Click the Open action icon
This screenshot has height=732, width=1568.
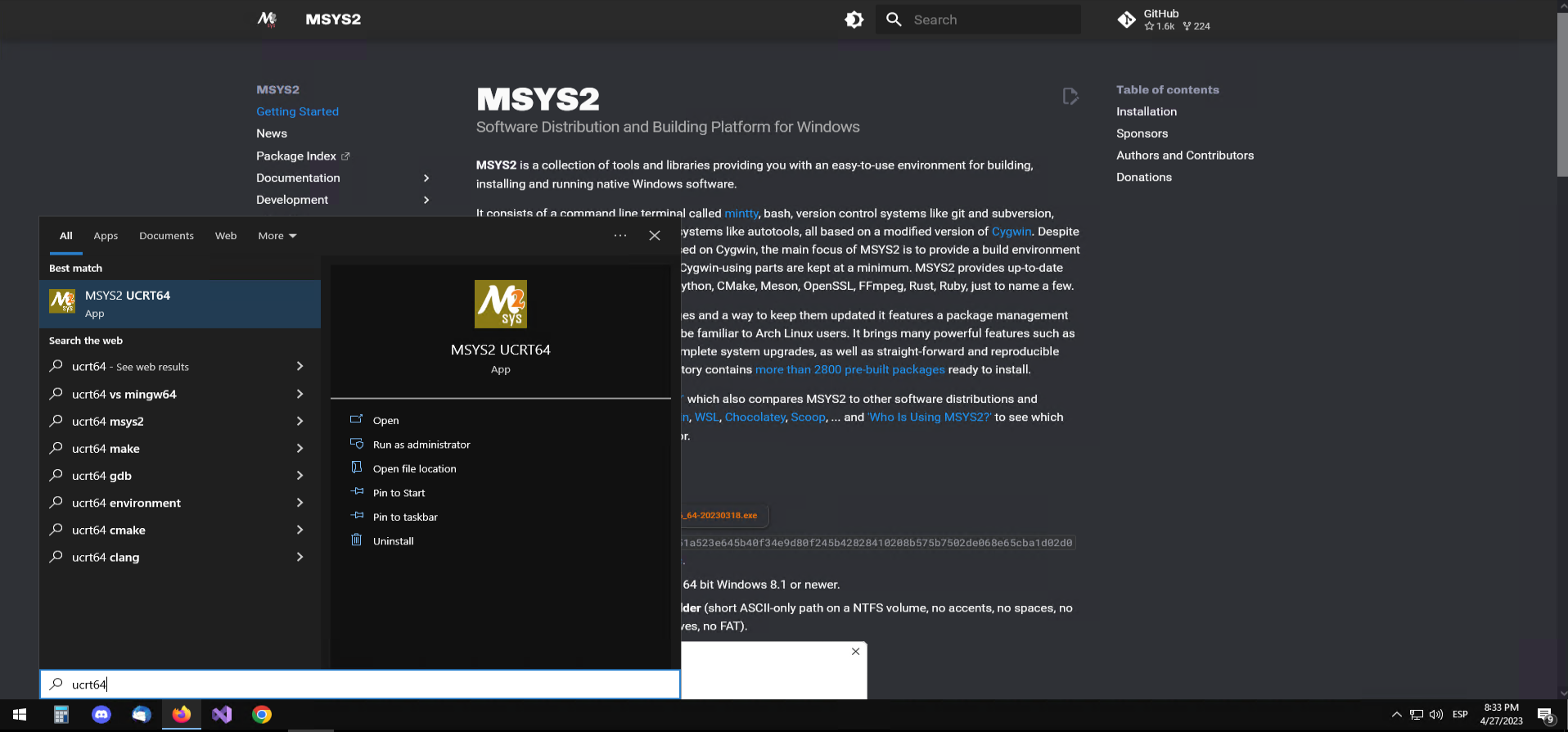tap(356, 419)
